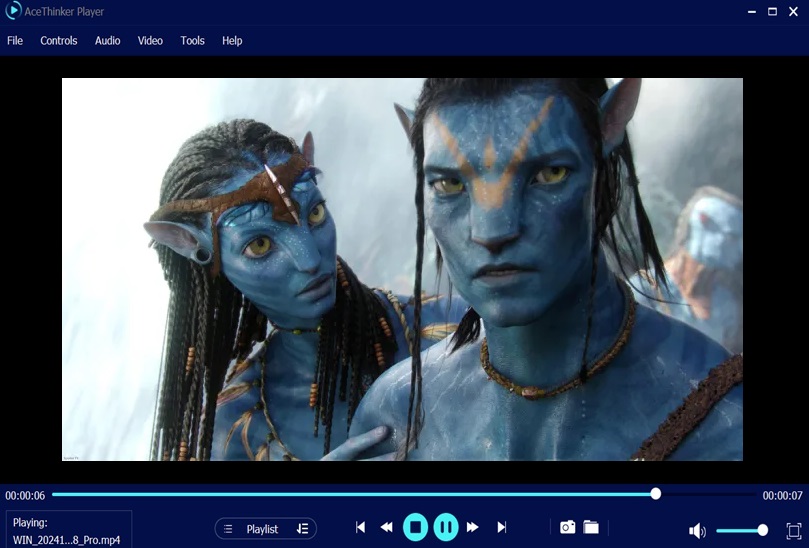Take a snapshot with camera icon
The image size is (809, 548).
(x=568, y=527)
